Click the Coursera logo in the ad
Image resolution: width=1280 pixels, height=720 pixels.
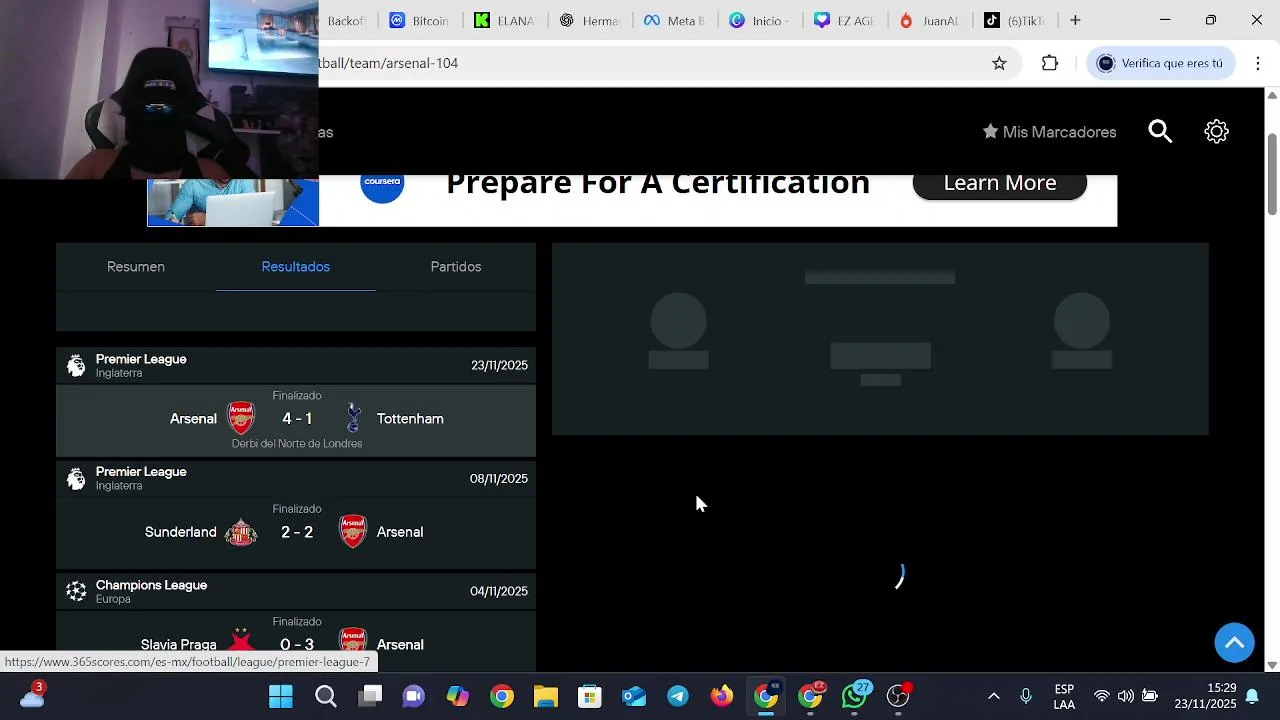pyautogui.click(x=382, y=185)
